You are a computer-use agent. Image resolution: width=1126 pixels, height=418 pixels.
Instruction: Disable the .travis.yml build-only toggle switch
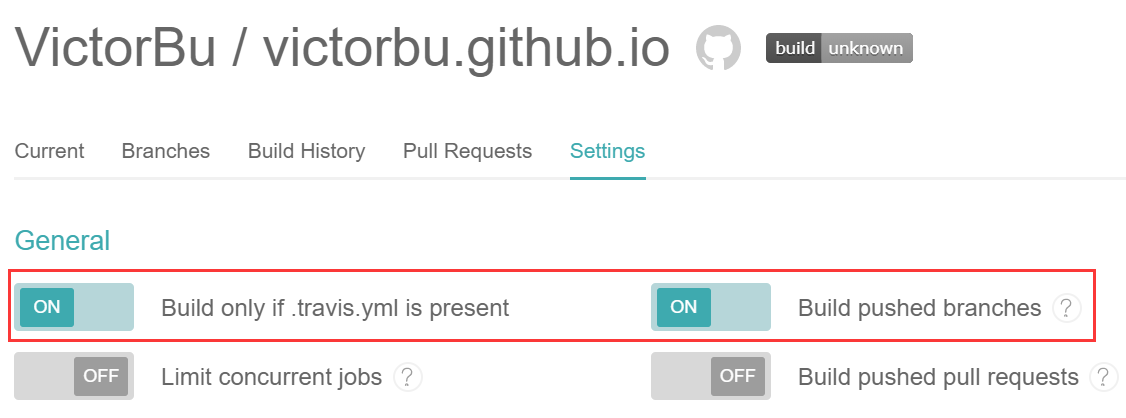(74, 307)
